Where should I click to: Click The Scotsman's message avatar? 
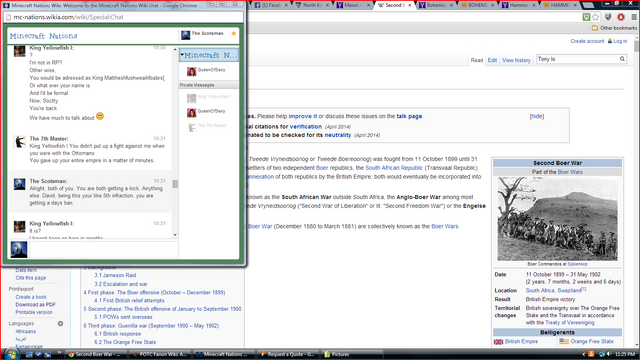[x=19, y=184]
